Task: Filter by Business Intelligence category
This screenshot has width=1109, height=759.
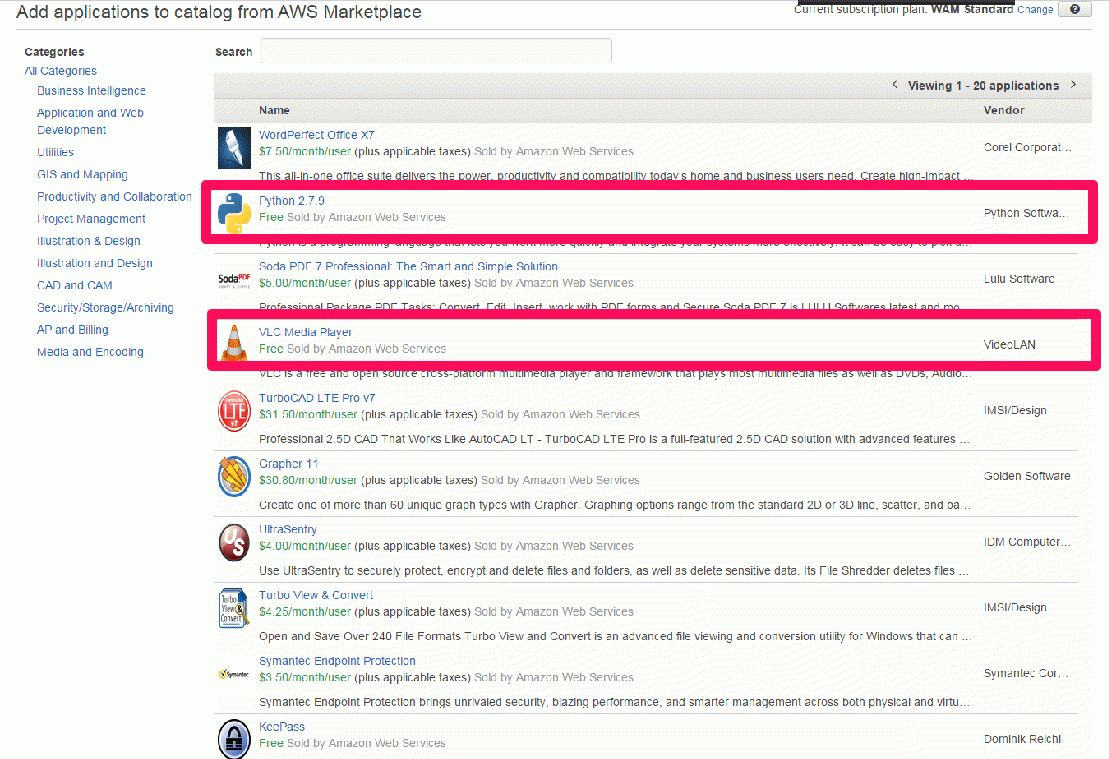Action: click(91, 91)
